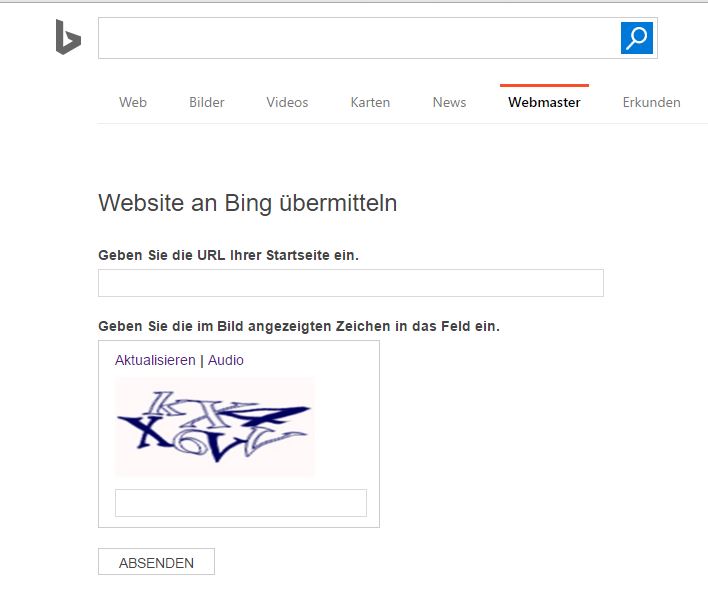This screenshot has width=708, height=589.
Task: Click label 'Geben Sie die URL Ihrer Startseite ein.'
Action: point(228,255)
